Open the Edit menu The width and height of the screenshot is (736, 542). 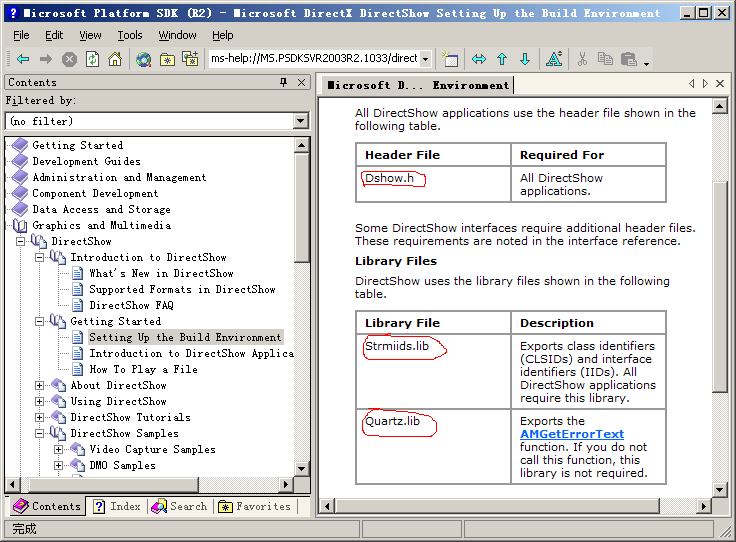(54, 35)
